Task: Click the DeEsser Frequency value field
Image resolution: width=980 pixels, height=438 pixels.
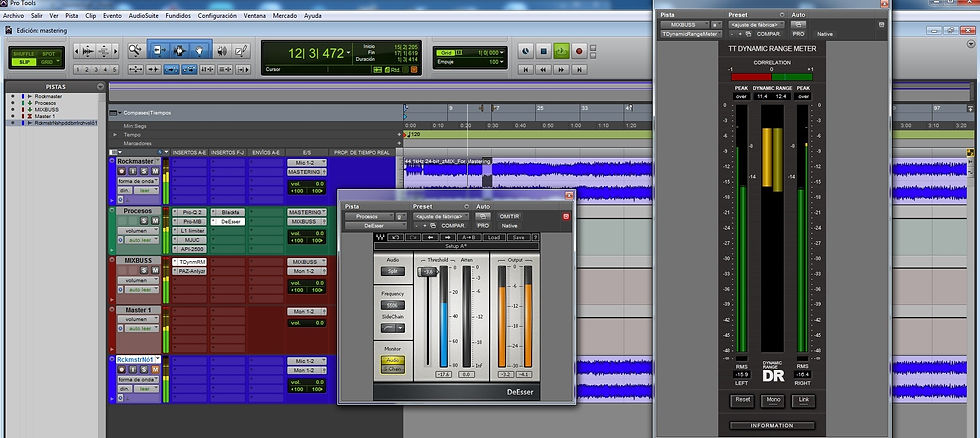Action: pos(392,306)
